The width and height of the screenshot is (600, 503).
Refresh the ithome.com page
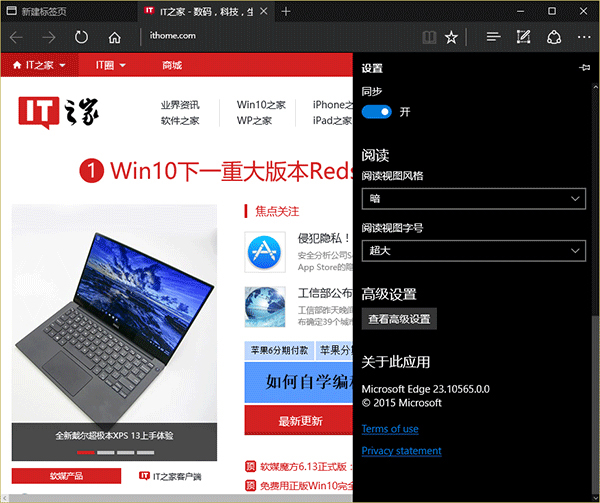point(81,37)
